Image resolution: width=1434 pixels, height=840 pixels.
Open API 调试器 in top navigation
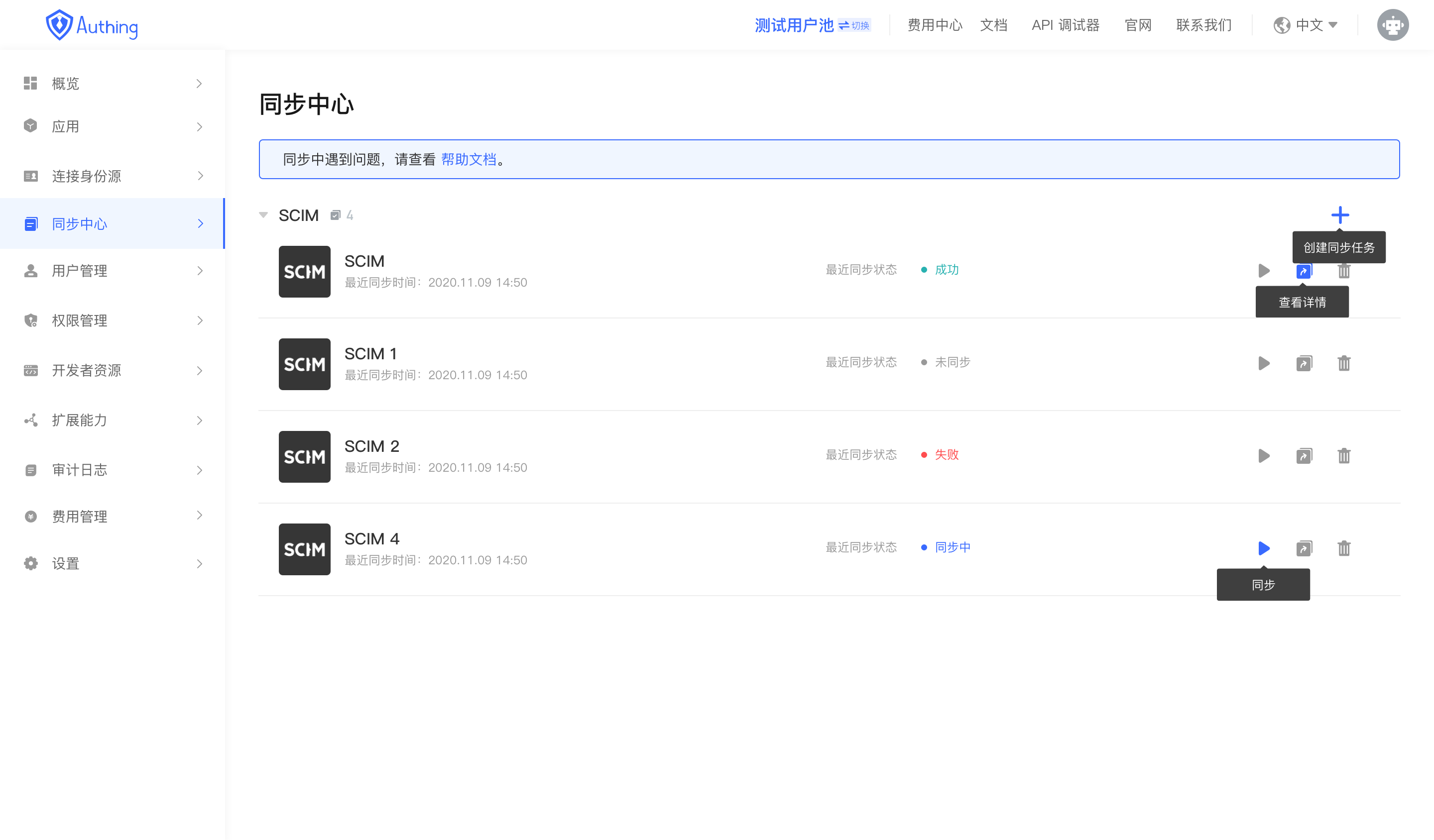click(1065, 25)
